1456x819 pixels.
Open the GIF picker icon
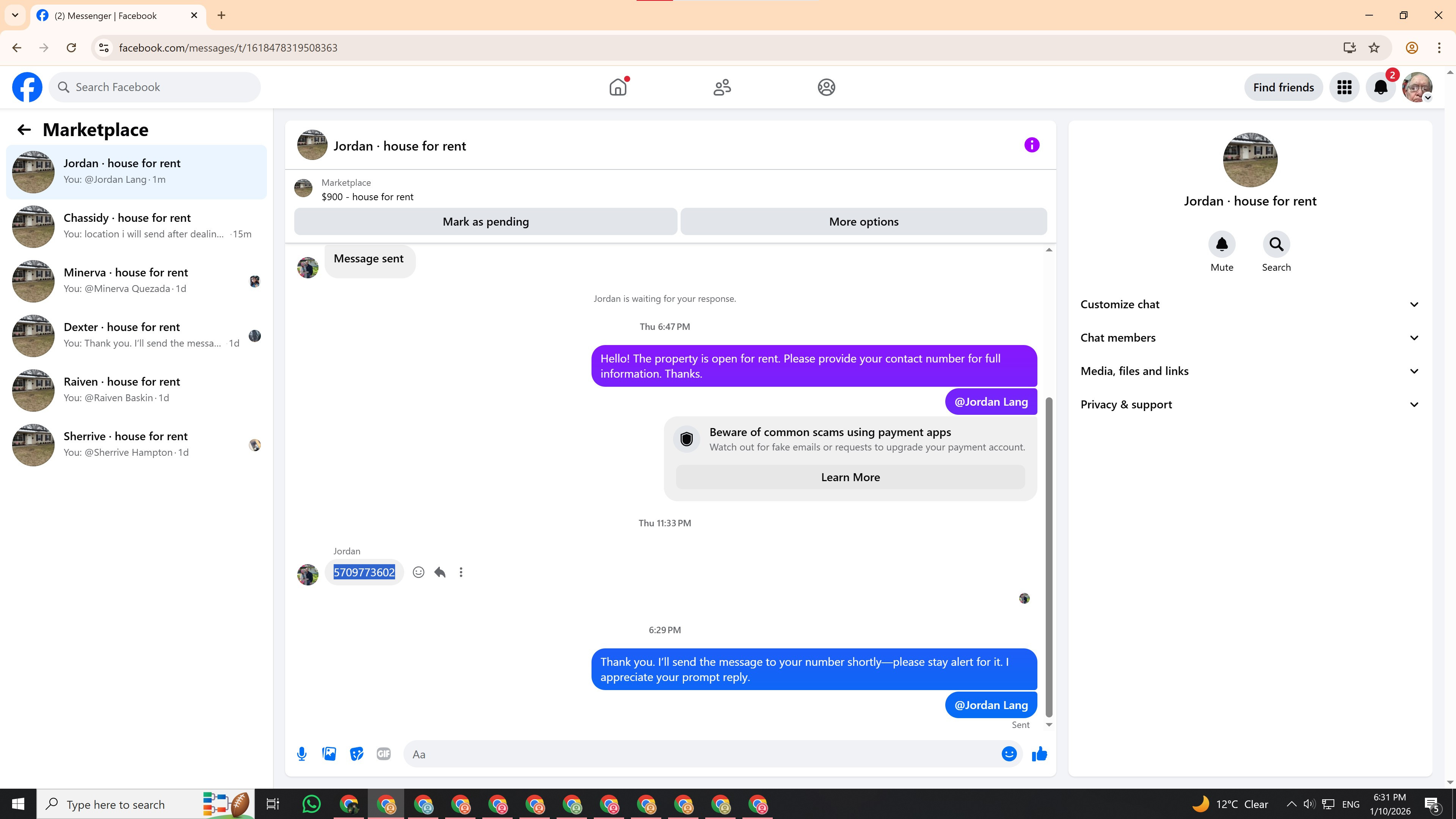[x=384, y=754]
